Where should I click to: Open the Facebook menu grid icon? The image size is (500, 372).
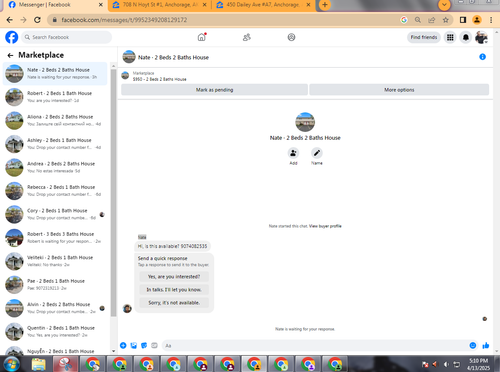coord(450,37)
